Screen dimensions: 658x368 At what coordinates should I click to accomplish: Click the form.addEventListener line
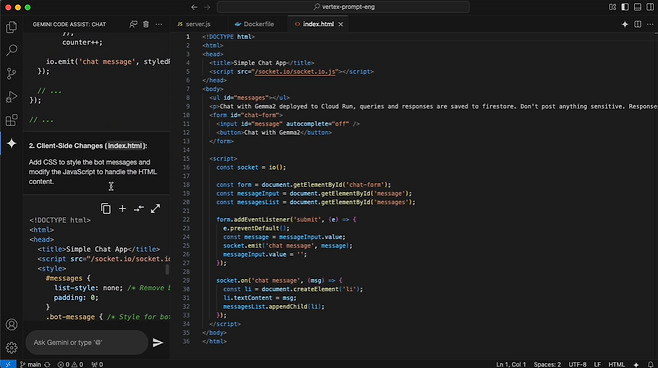click(x=286, y=219)
